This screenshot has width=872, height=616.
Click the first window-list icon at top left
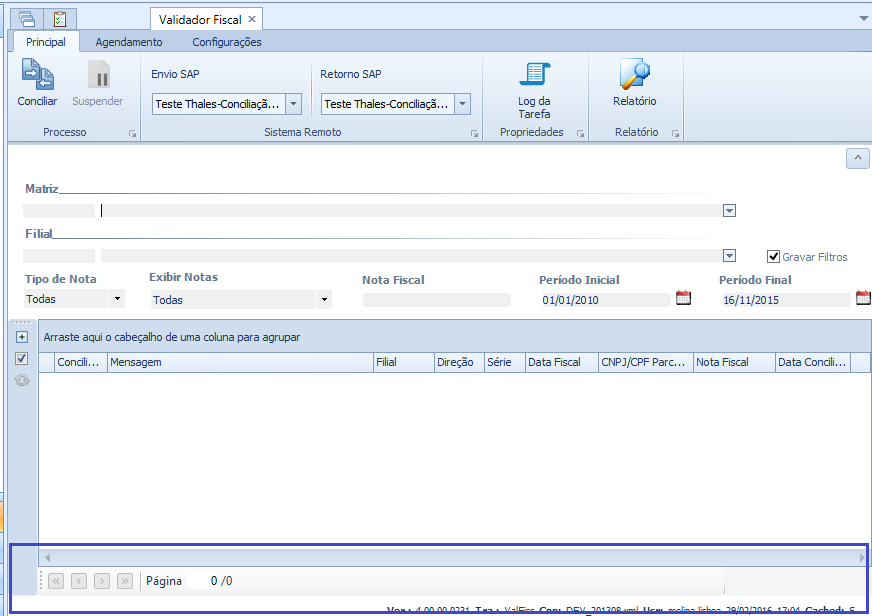pyautogui.click(x=27, y=18)
